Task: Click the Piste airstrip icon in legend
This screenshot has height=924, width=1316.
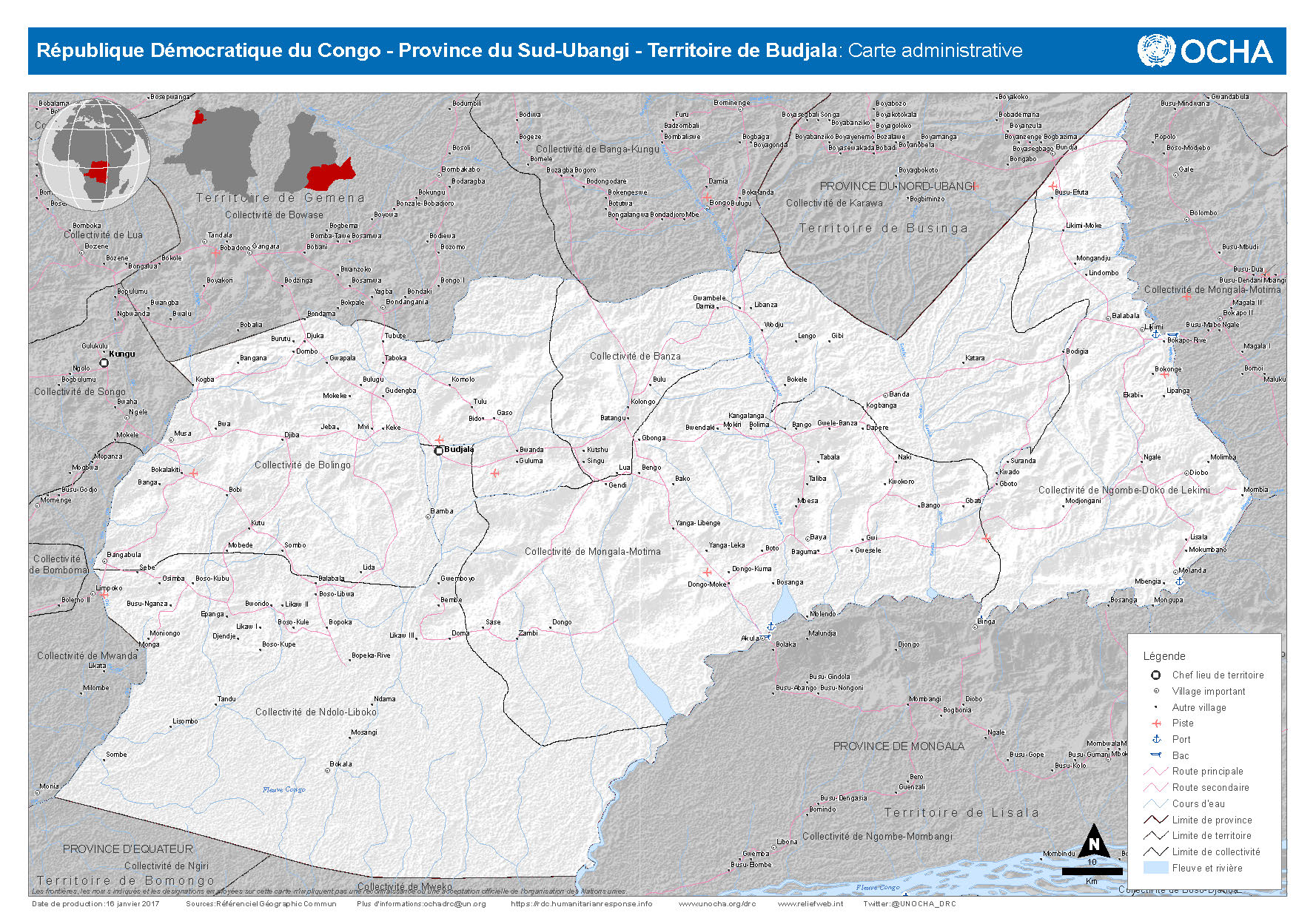Action: 1156,724
